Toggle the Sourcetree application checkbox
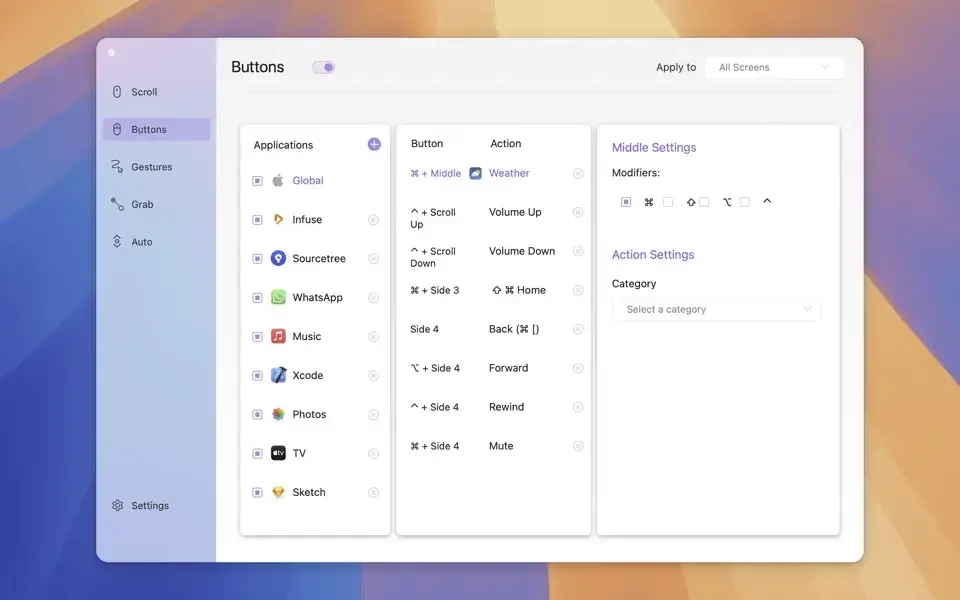 pos(257,259)
